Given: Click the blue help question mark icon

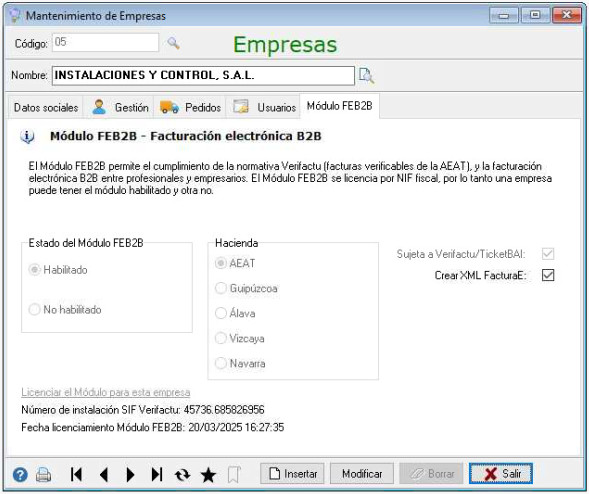Looking at the screenshot, I should [x=20, y=475].
